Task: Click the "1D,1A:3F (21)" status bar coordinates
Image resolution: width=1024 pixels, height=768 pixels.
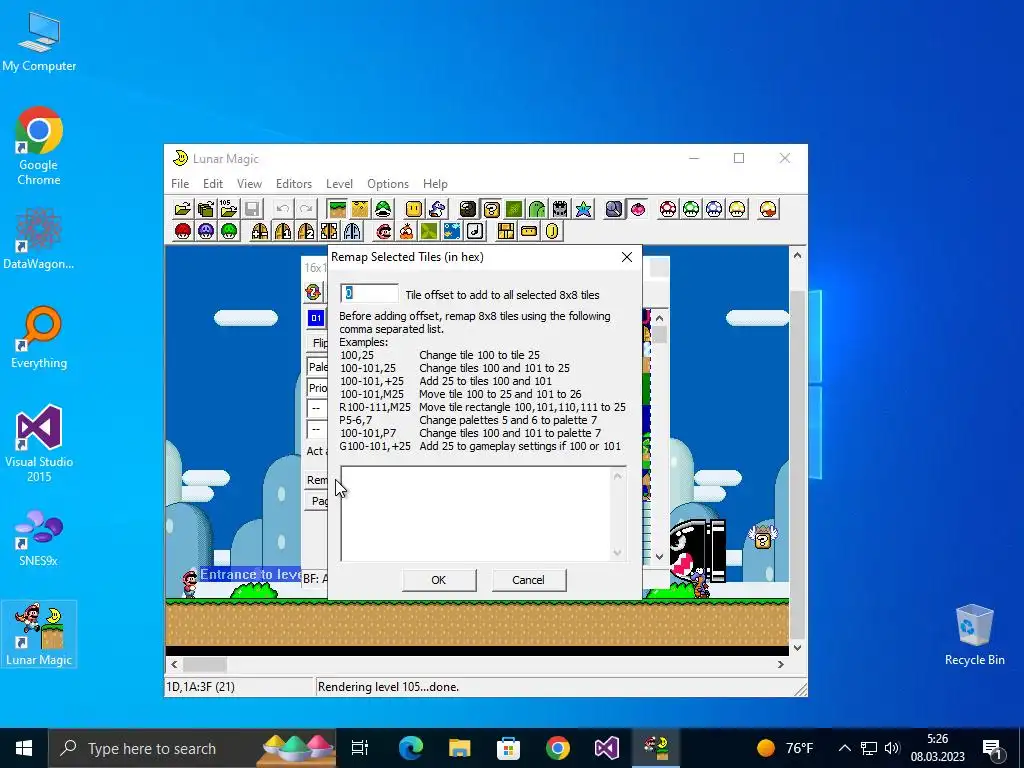Action: pos(200,687)
